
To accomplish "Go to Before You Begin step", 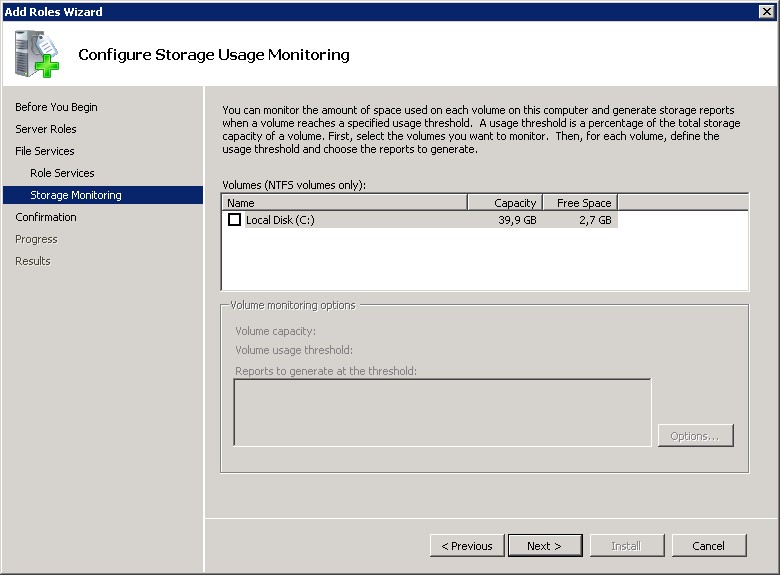I will tap(56, 107).
